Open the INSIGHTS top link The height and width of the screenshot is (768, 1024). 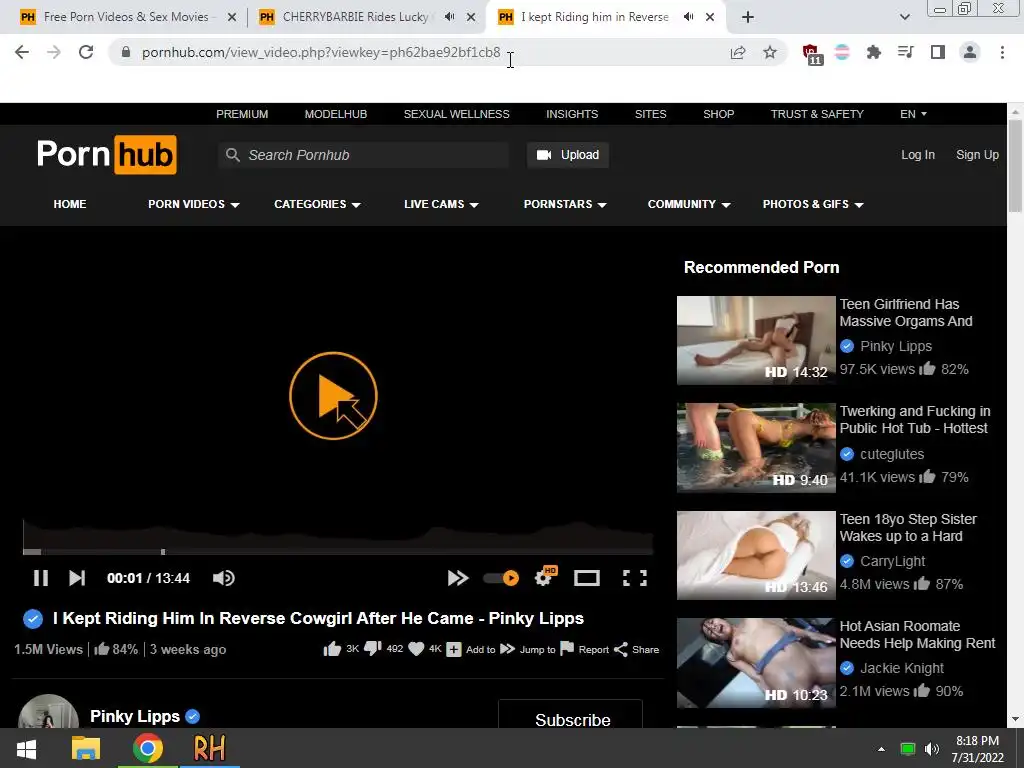coord(572,114)
